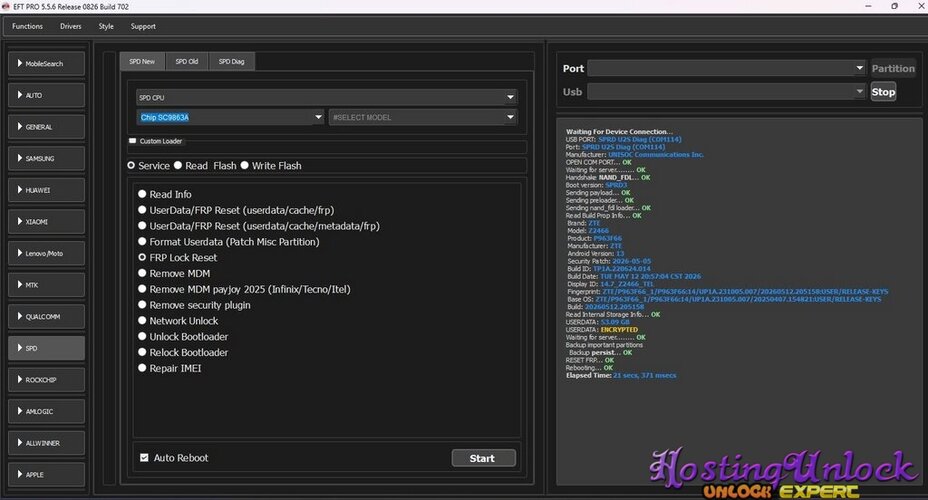The image size is (928, 500).
Task: Select Remove security plugin option
Action: (142, 305)
